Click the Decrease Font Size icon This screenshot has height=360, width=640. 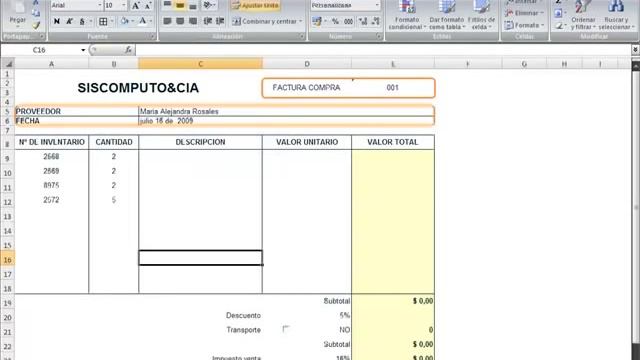(x=148, y=5)
